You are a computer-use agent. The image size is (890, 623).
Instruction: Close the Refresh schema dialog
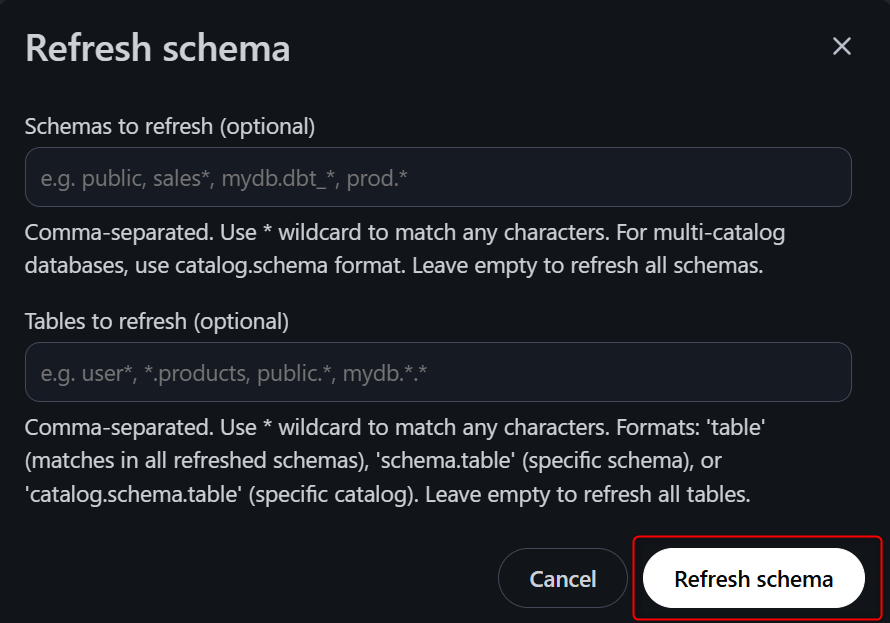click(x=841, y=46)
